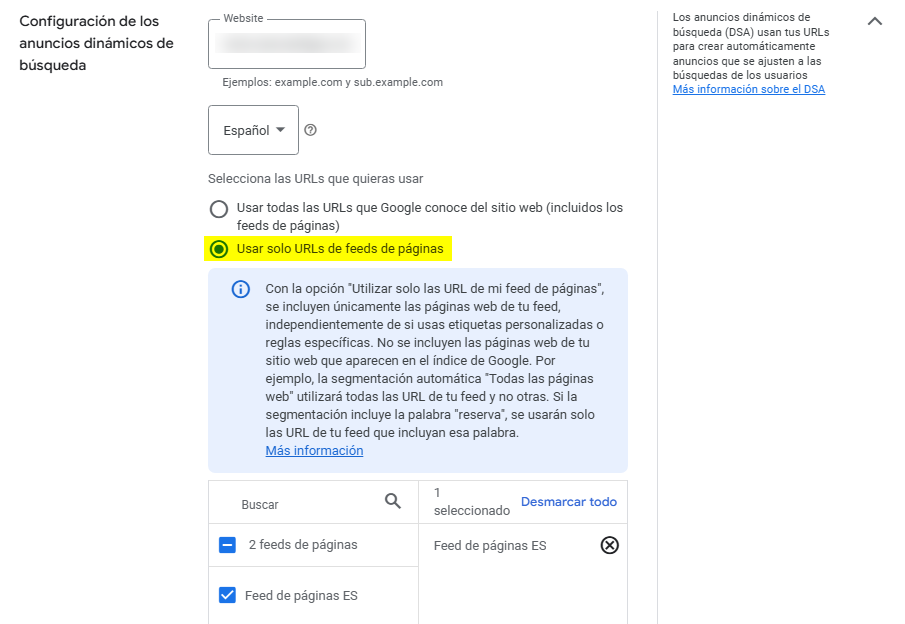The width and height of the screenshot is (905, 624).
Task: Click the "Configuración de los anuncios dinámicos" heading
Action: pos(97,43)
